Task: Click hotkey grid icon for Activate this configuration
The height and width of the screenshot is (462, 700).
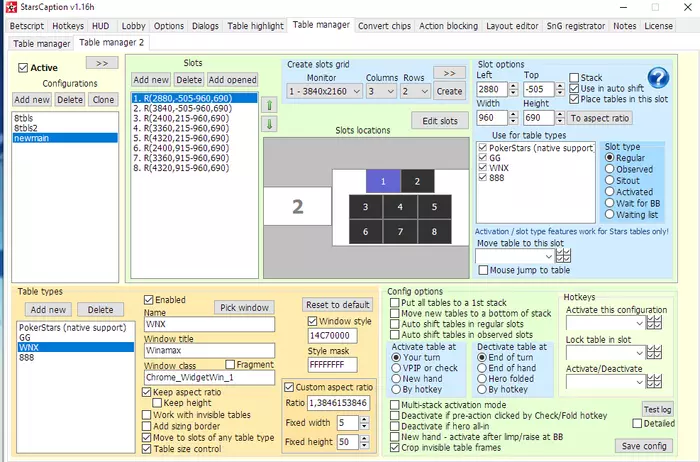Action: click(654, 322)
